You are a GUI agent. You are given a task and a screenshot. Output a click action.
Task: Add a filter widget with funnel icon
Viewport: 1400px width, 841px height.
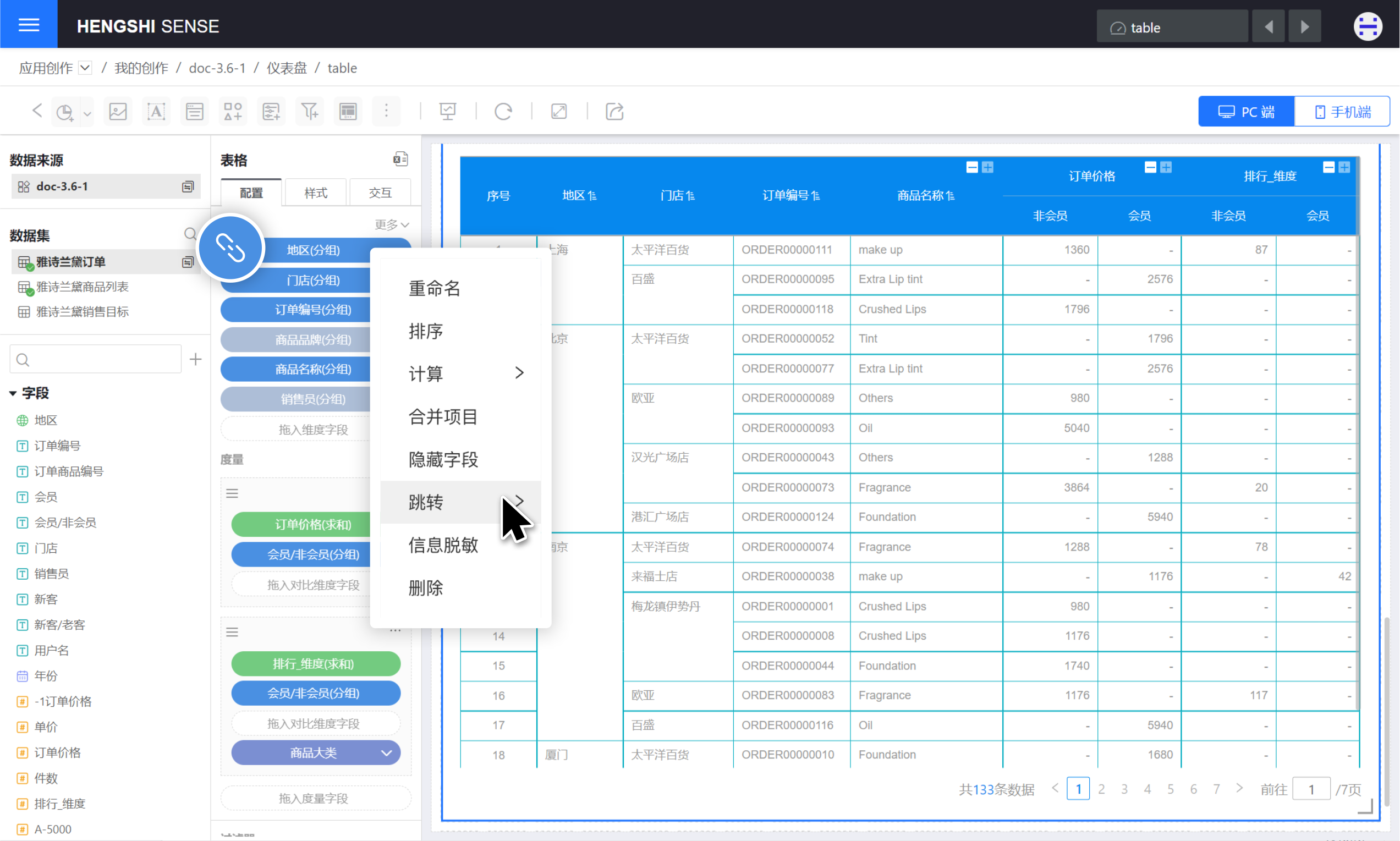(x=310, y=112)
